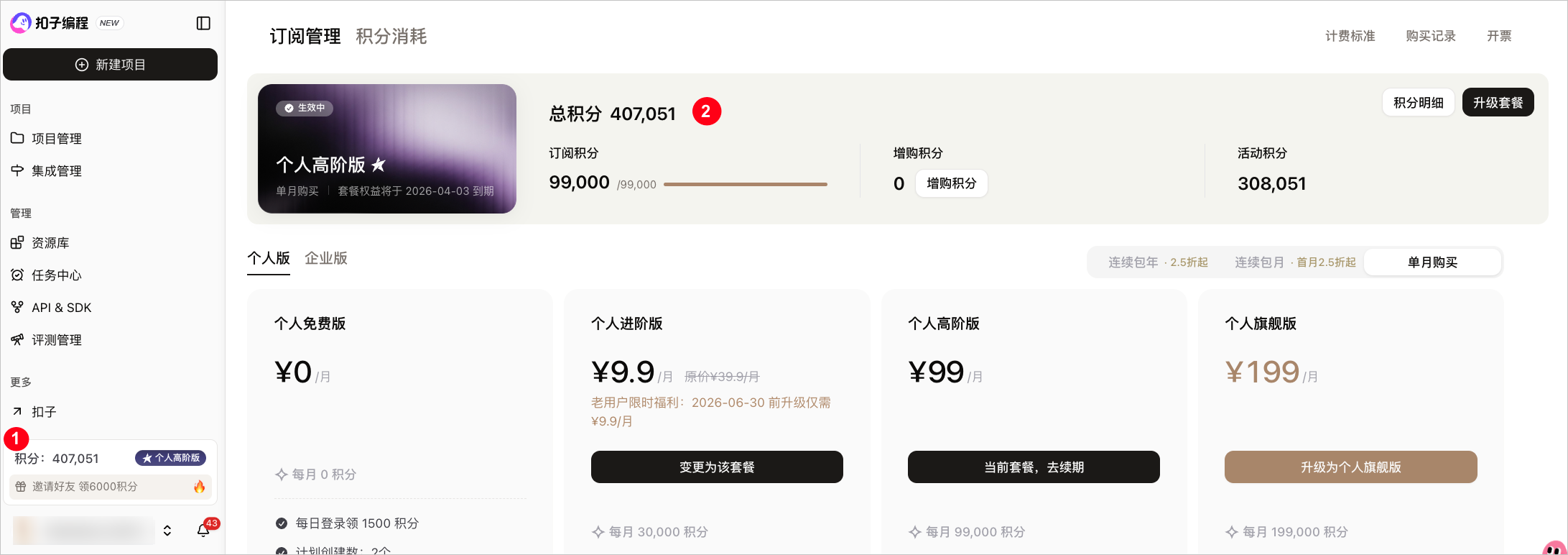Switch to the 企业版 tab
Viewport: 1568px width, 555px height.
[326, 258]
